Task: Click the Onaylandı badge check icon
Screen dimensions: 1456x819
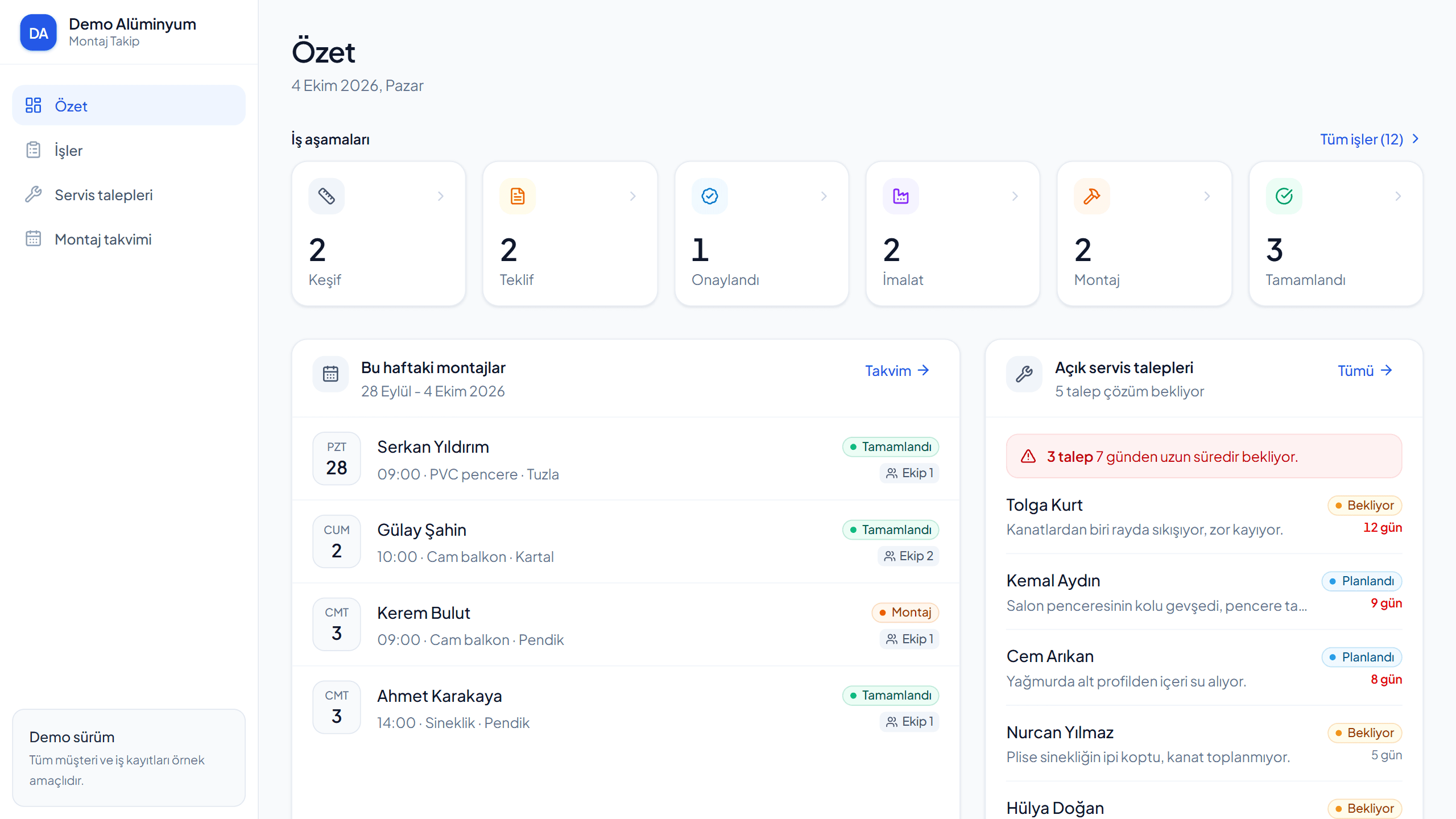Action: [709, 196]
